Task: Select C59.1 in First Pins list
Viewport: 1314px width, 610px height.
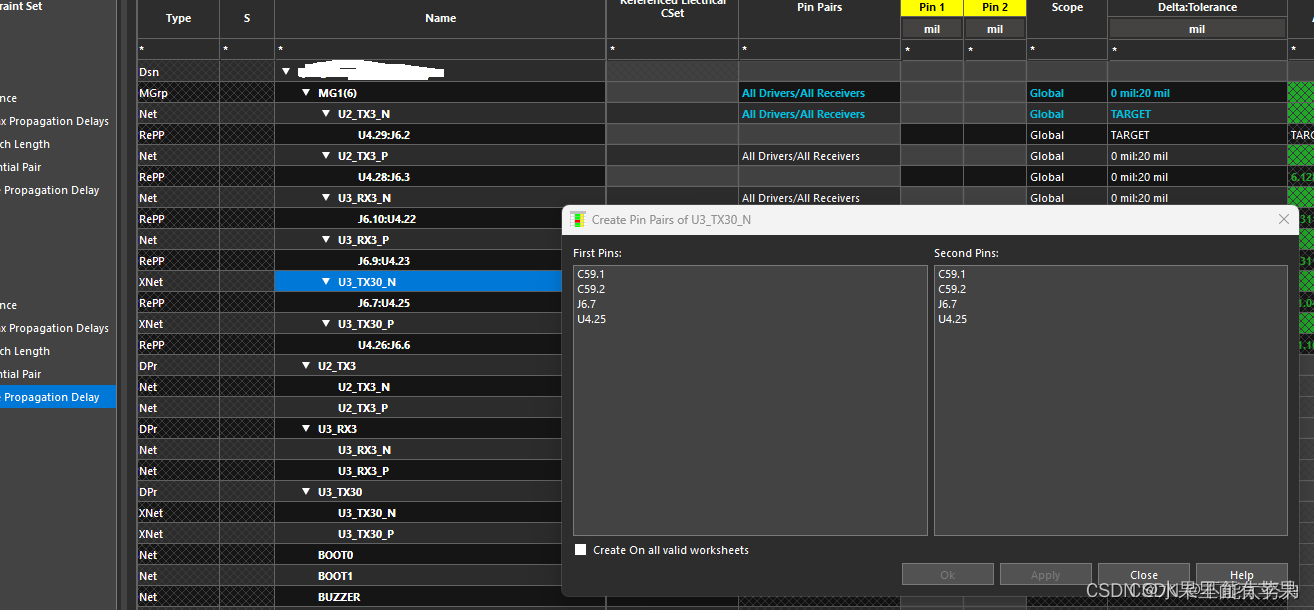Action: [x=591, y=274]
